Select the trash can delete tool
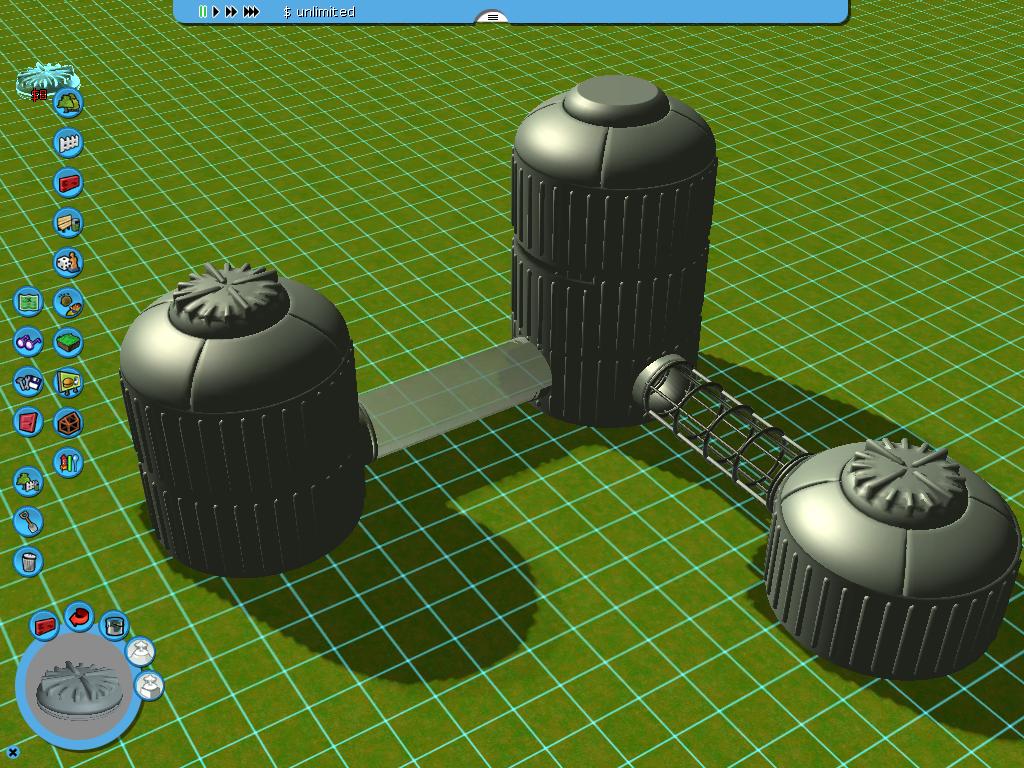Image resolution: width=1024 pixels, height=768 pixels. pyautogui.click(x=28, y=562)
